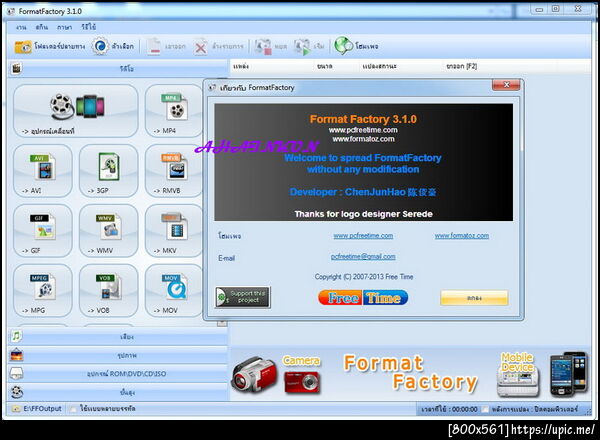
Task: Open the Language menu in menu bar
Action: (64, 27)
